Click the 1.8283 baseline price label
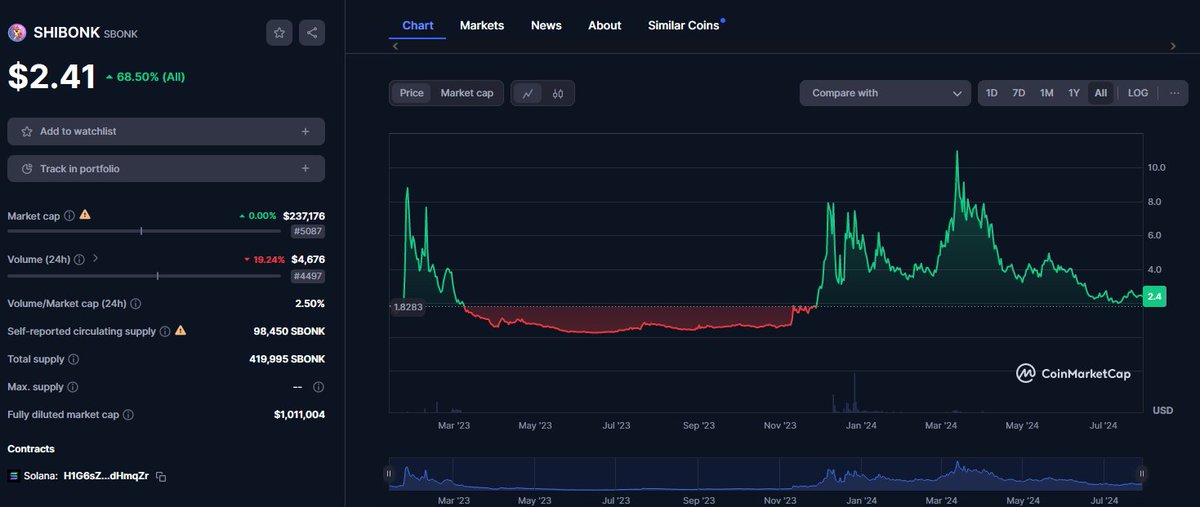Screen dimensions: 1200x507 click(406, 307)
